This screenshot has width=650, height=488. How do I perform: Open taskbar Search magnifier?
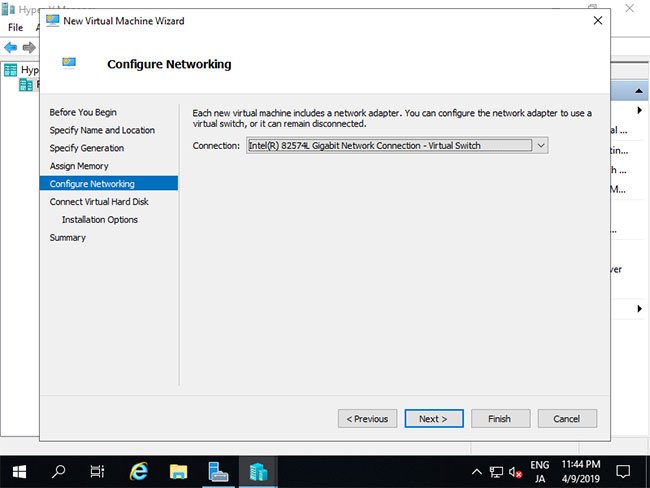58,472
